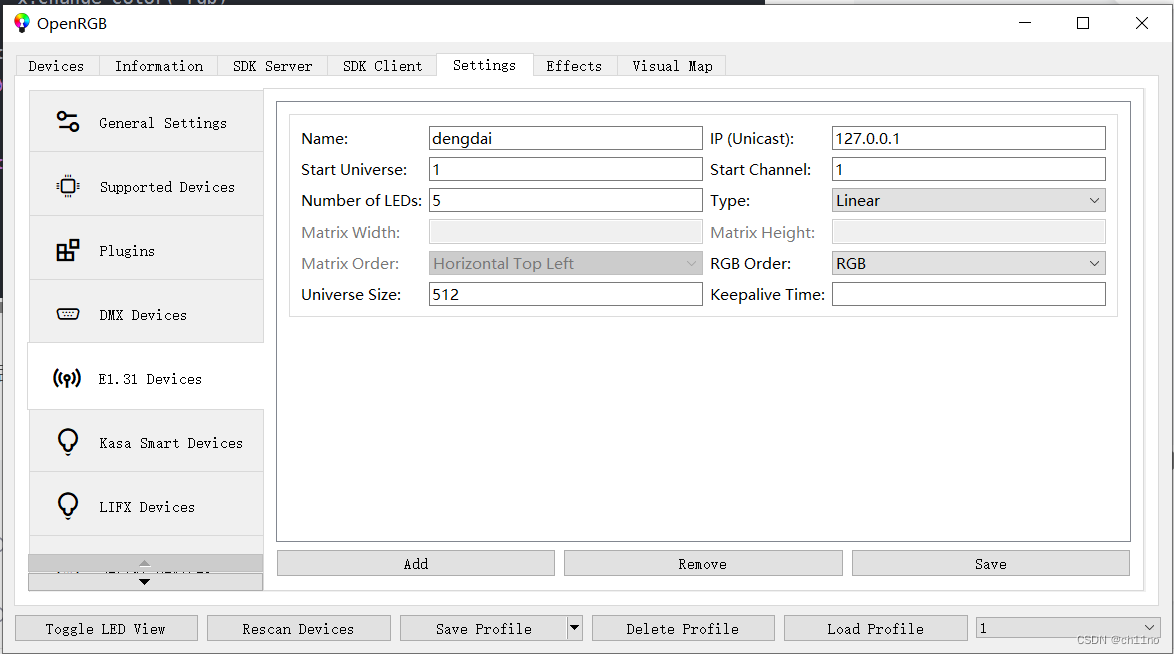Click the Name field containing dengdai
Image resolution: width=1174 pixels, height=654 pixels.
coord(565,139)
